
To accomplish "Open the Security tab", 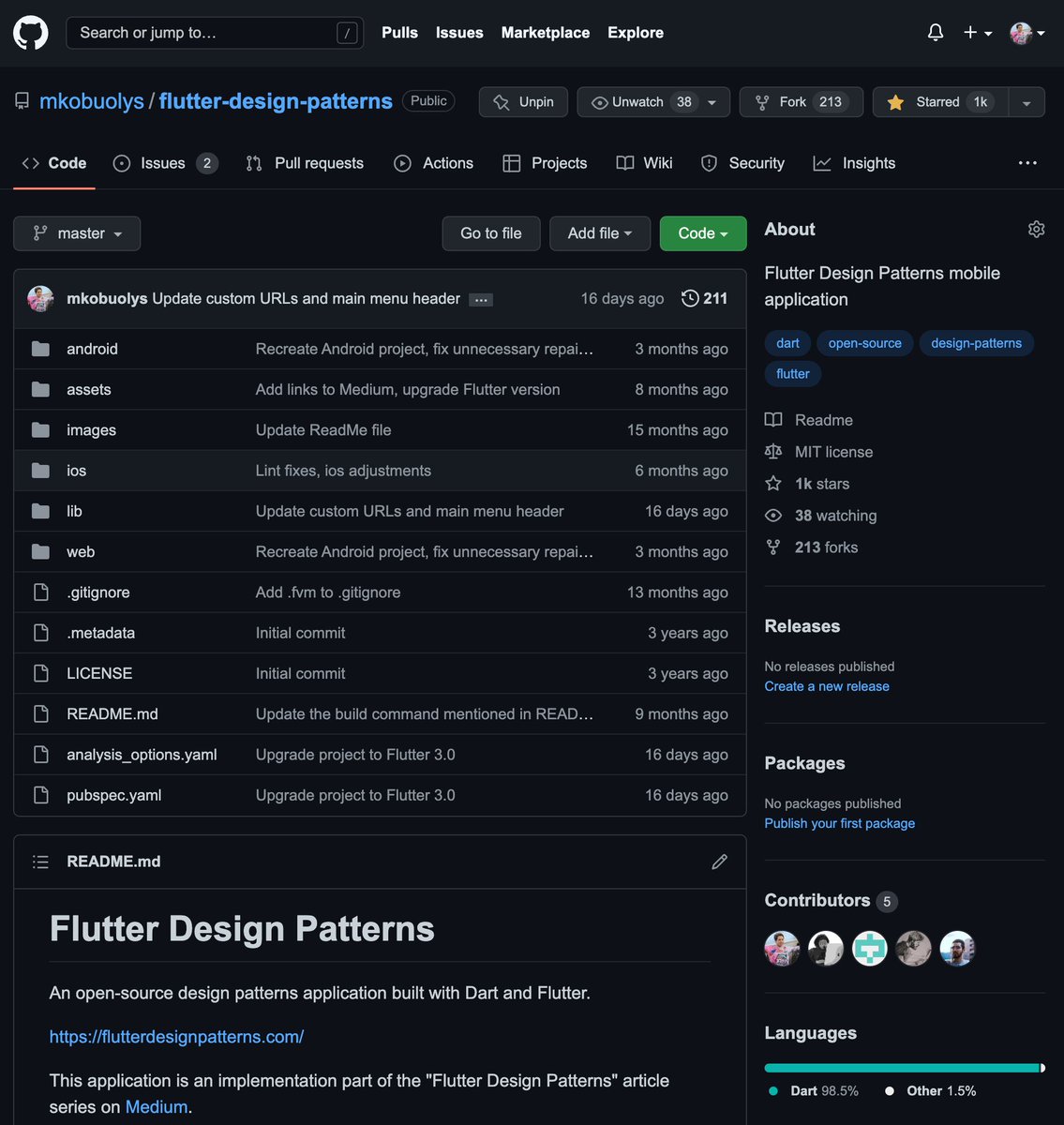I will (x=742, y=163).
